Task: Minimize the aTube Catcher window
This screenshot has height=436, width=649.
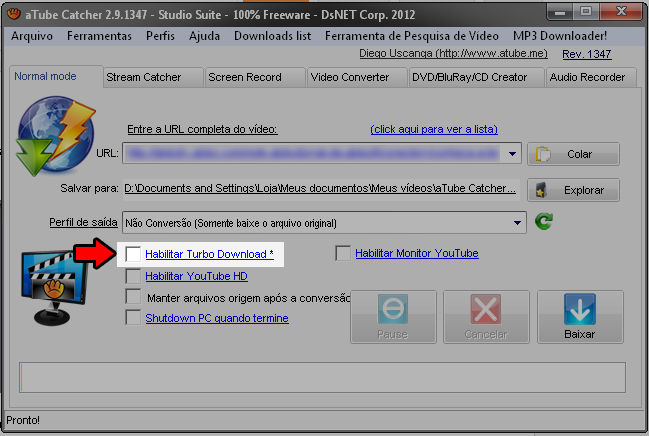Action: (560, 12)
